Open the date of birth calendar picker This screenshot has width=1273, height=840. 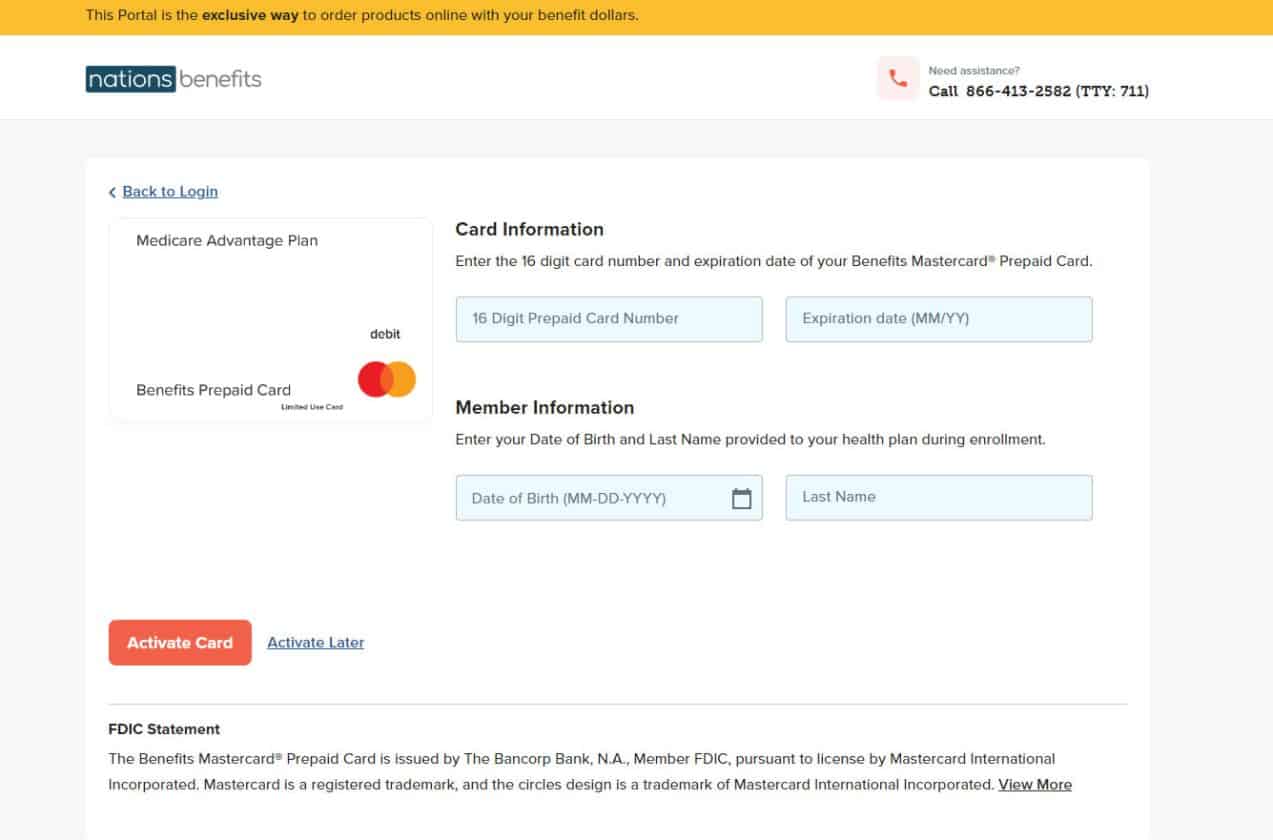click(741, 498)
